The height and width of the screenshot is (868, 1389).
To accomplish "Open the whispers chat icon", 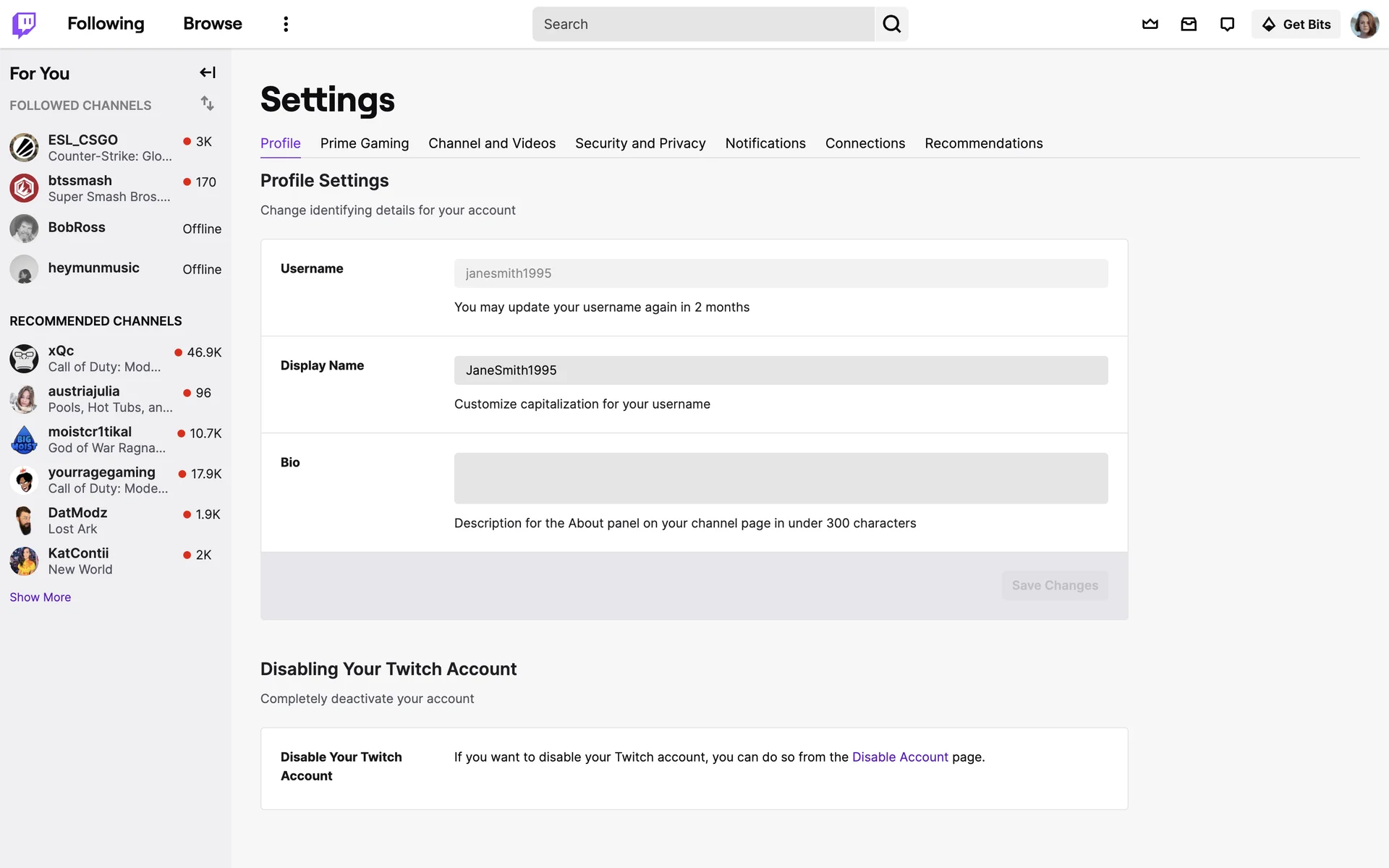I will click(1227, 24).
